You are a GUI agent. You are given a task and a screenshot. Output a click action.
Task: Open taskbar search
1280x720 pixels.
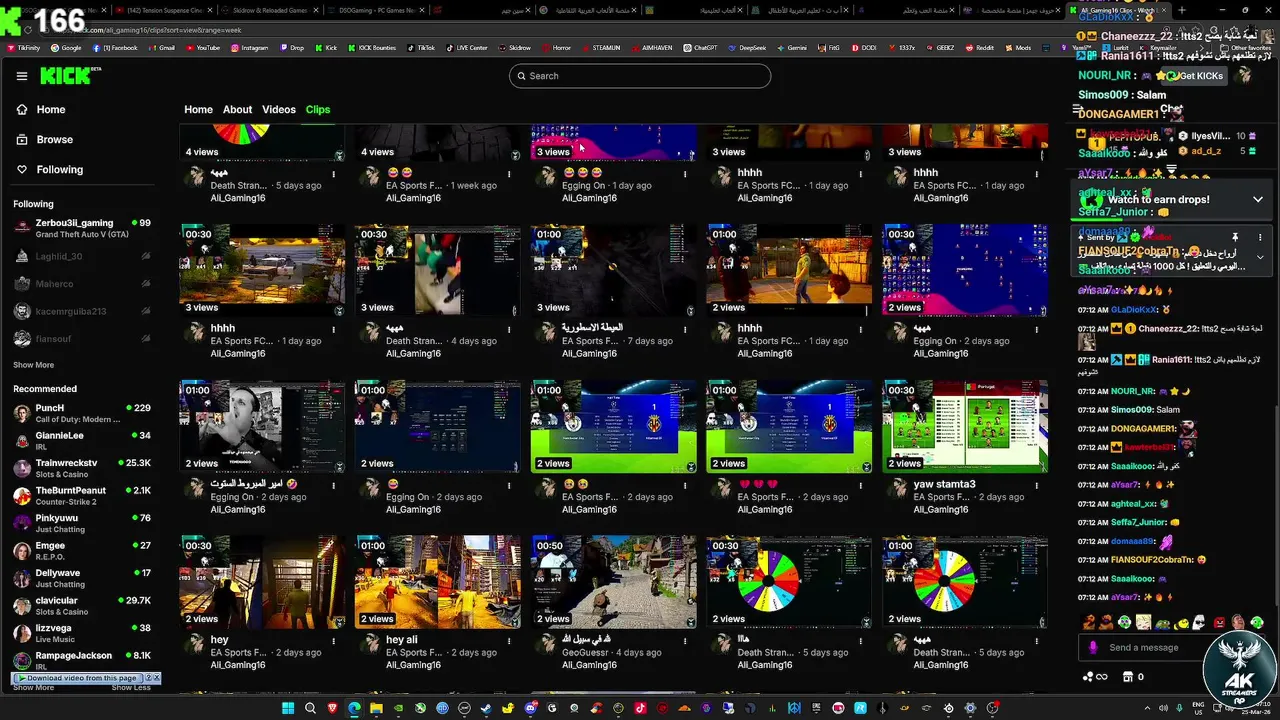tap(311, 708)
